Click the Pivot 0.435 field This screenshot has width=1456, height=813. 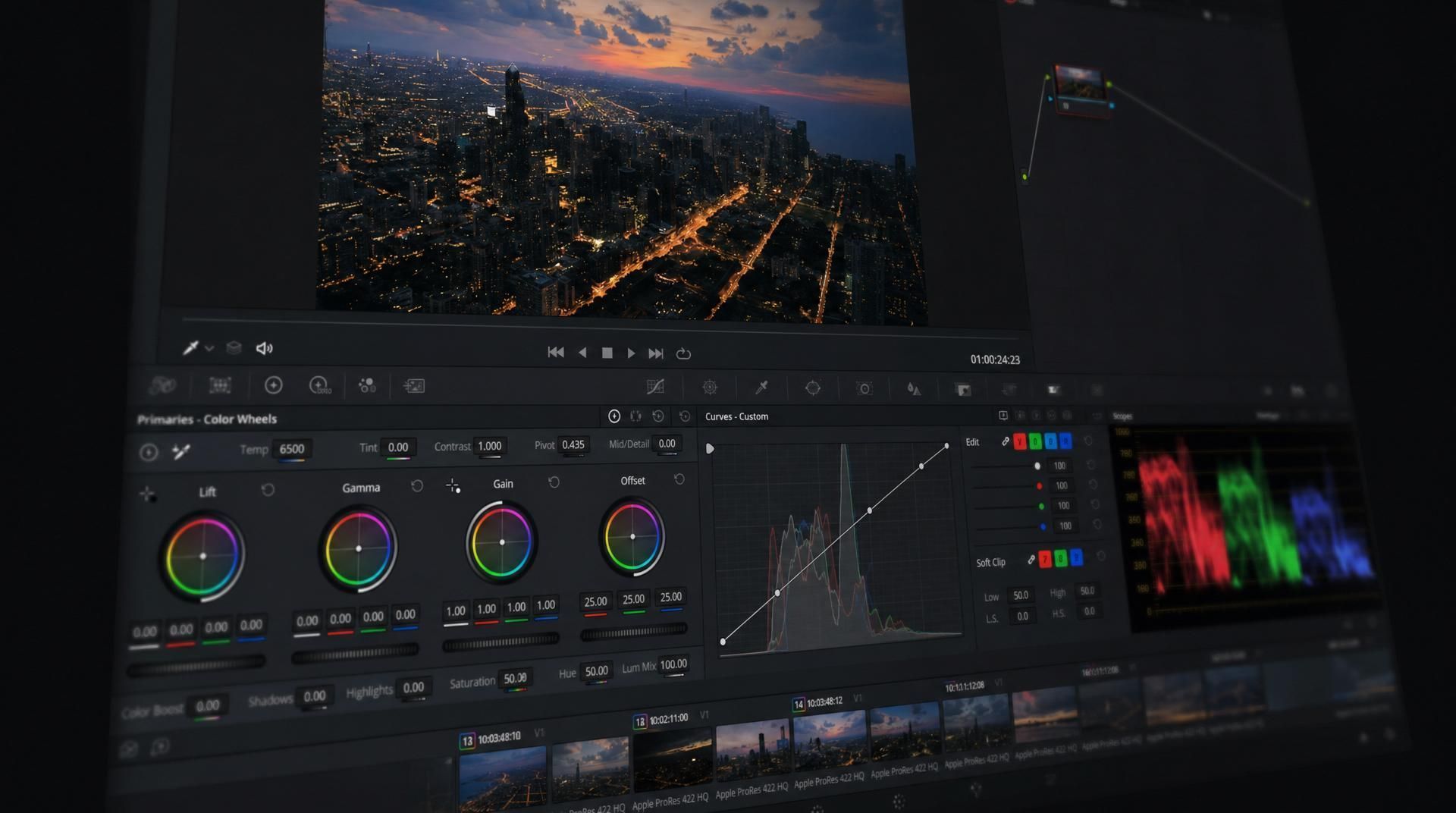(573, 444)
